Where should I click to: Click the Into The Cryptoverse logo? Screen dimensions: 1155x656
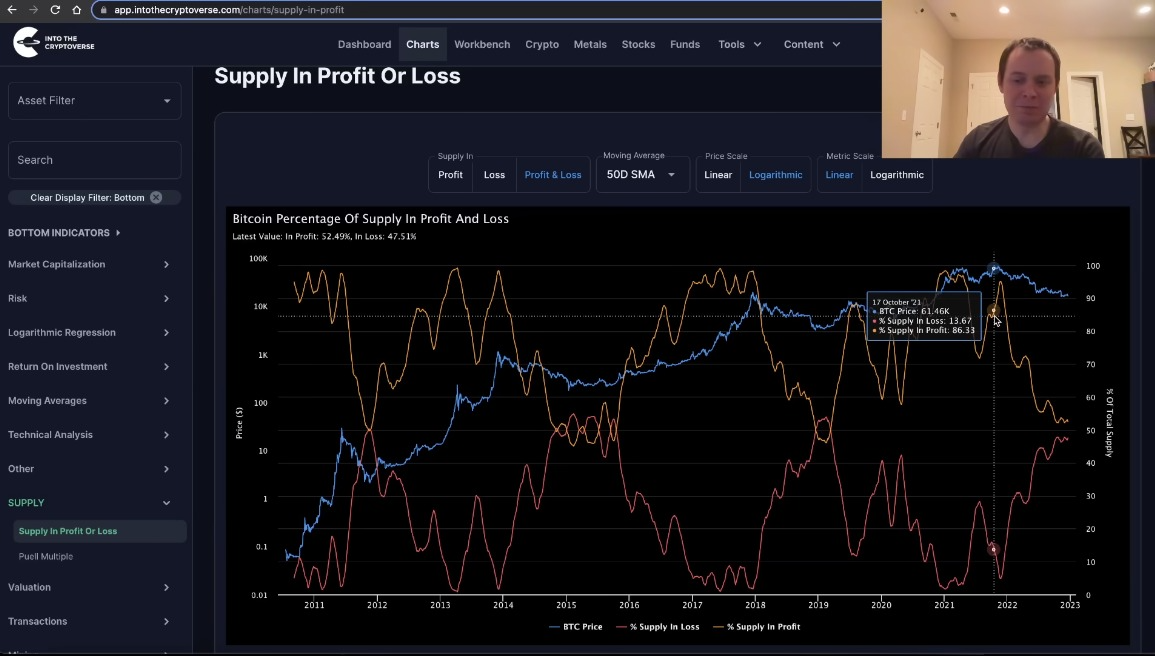tap(54, 43)
